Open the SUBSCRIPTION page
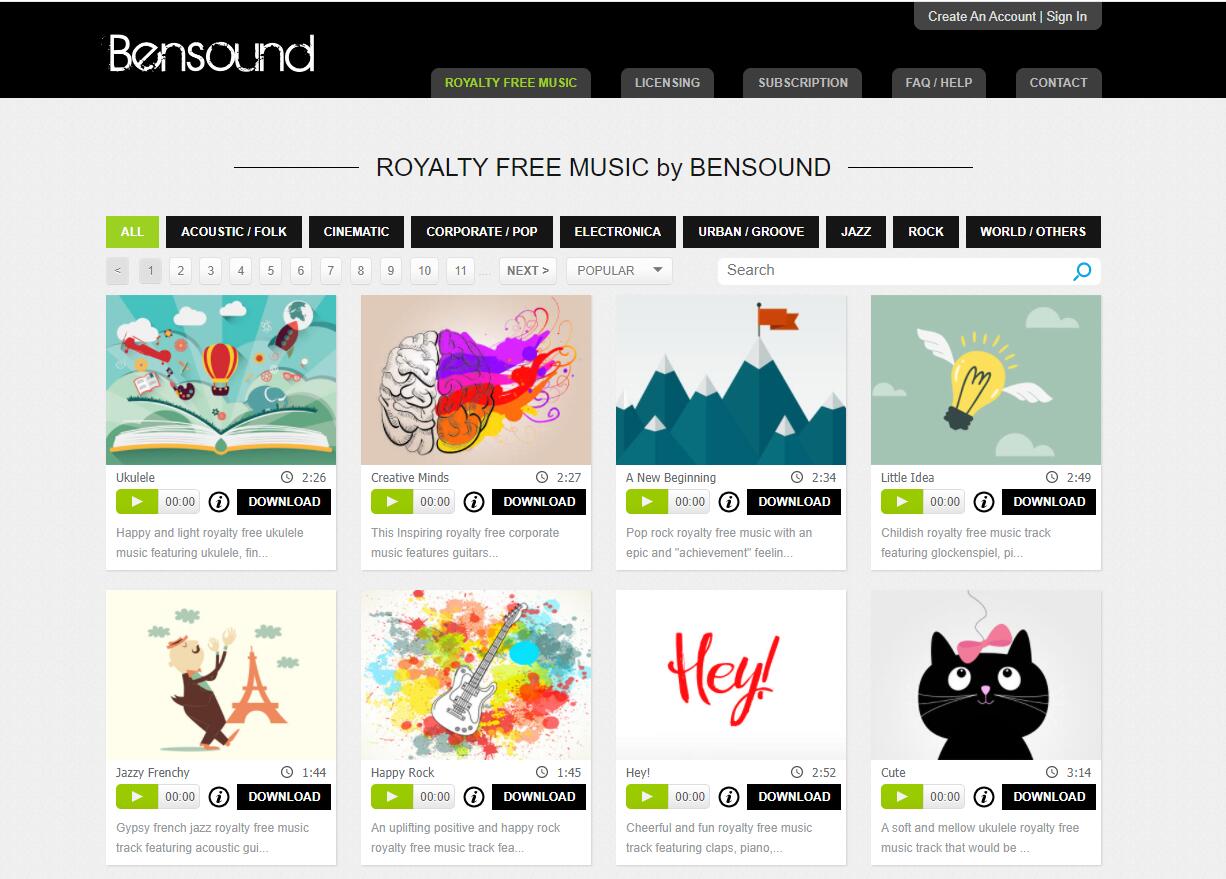The width and height of the screenshot is (1226, 879). click(803, 83)
